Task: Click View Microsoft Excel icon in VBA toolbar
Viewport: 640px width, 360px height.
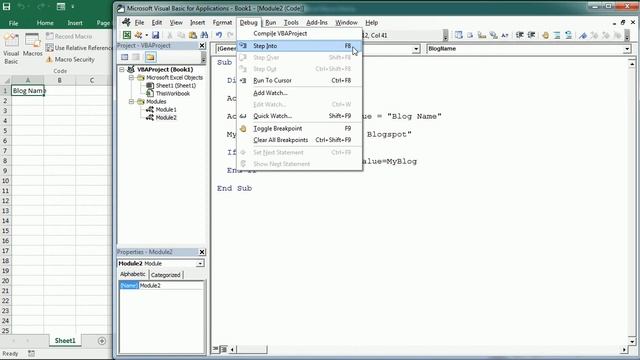Action: pos(127,35)
